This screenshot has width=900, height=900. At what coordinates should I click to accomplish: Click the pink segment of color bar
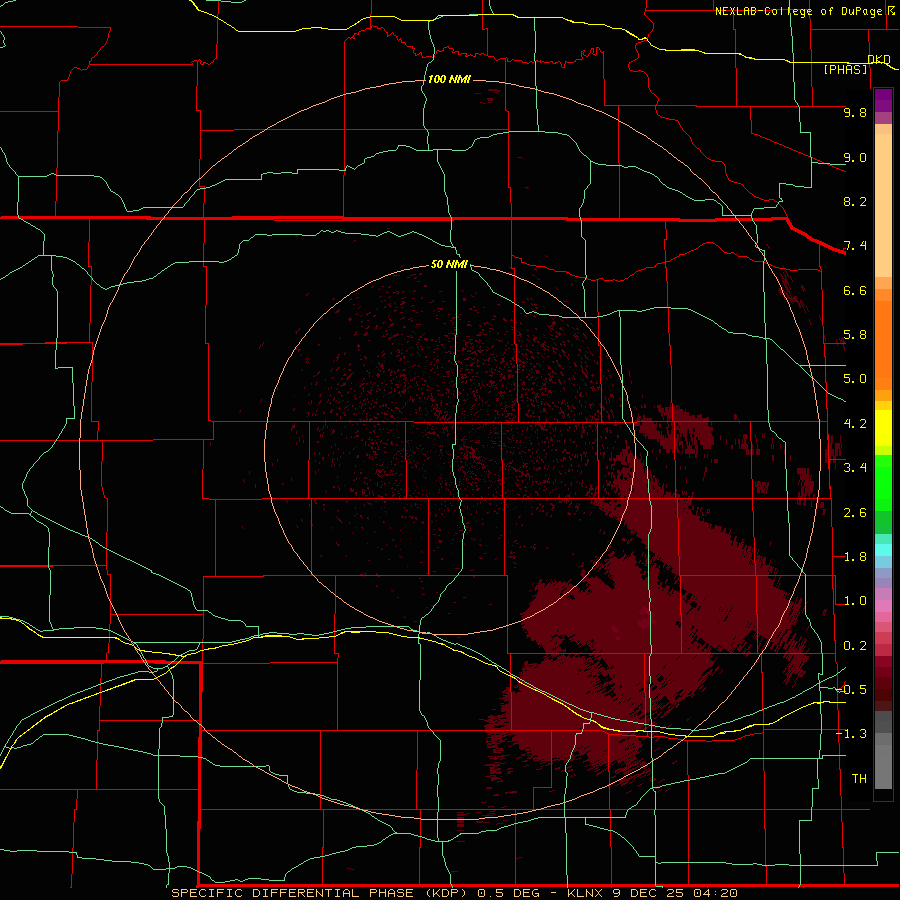pyautogui.click(x=883, y=606)
